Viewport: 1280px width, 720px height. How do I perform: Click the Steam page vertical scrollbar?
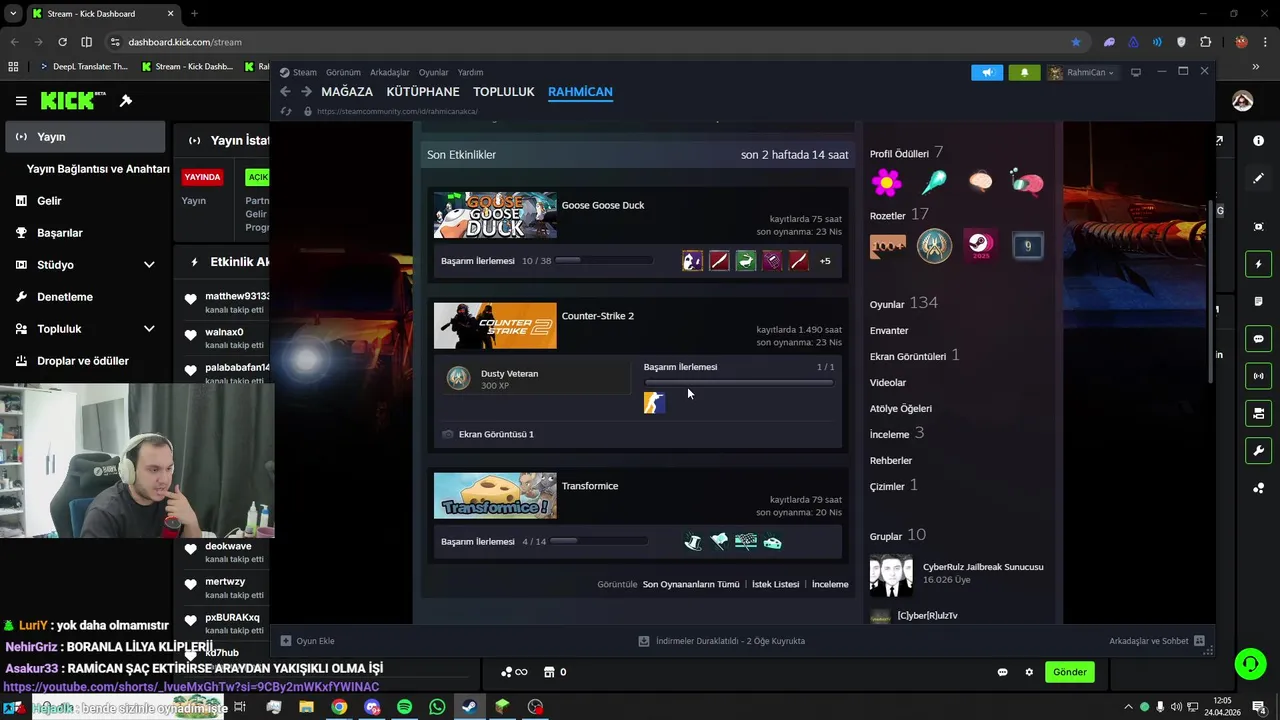(1211, 290)
